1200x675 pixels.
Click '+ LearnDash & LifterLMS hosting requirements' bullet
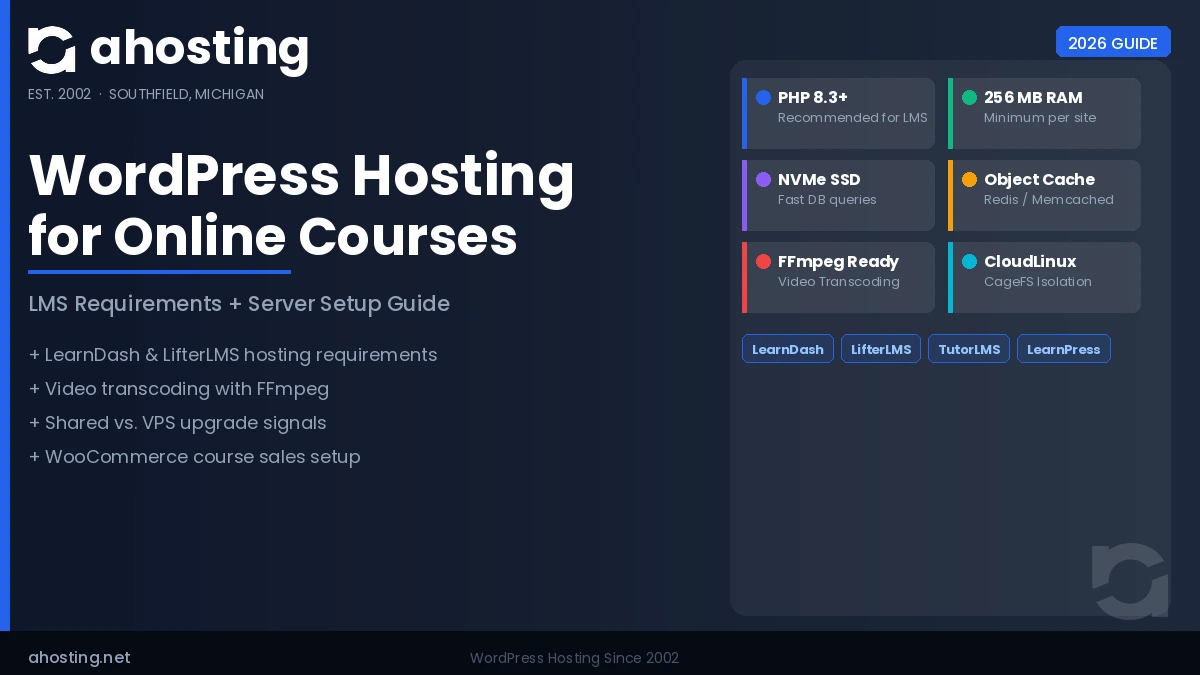coord(233,355)
